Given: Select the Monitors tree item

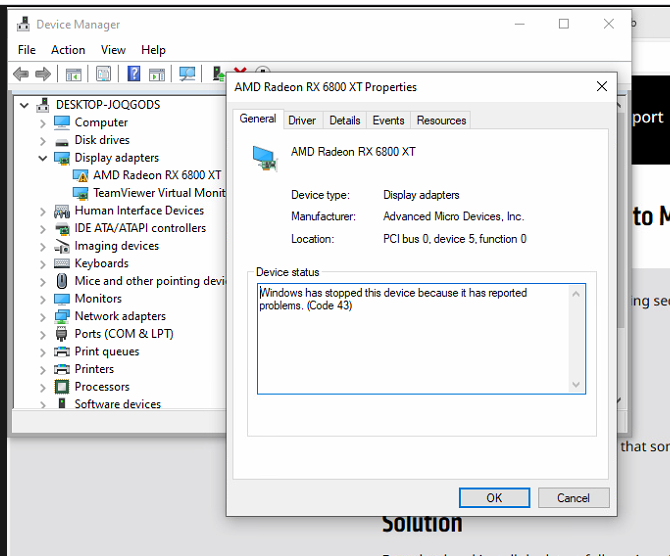Looking at the screenshot, I should [x=98, y=299].
